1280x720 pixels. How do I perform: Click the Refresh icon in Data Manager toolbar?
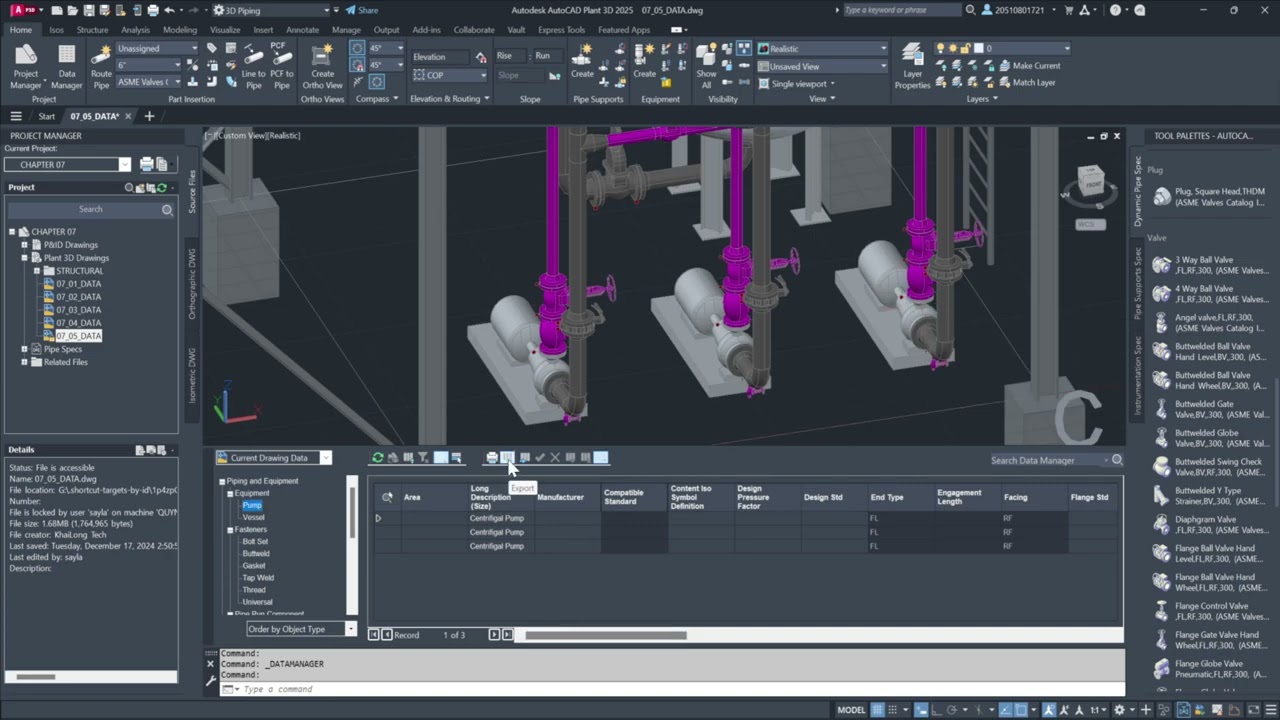click(x=377, y=458)
